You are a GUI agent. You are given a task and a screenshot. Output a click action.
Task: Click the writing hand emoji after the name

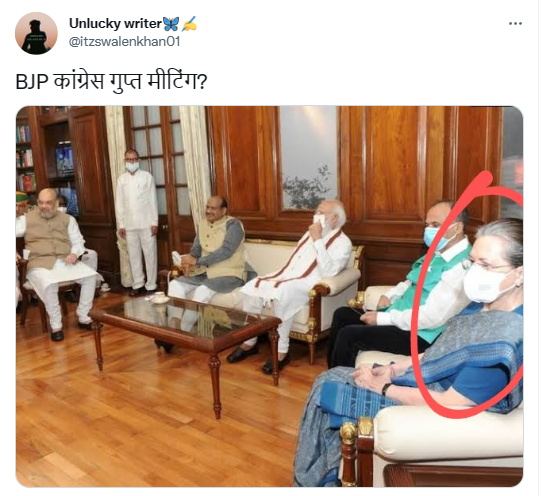(x=189, y=24)
